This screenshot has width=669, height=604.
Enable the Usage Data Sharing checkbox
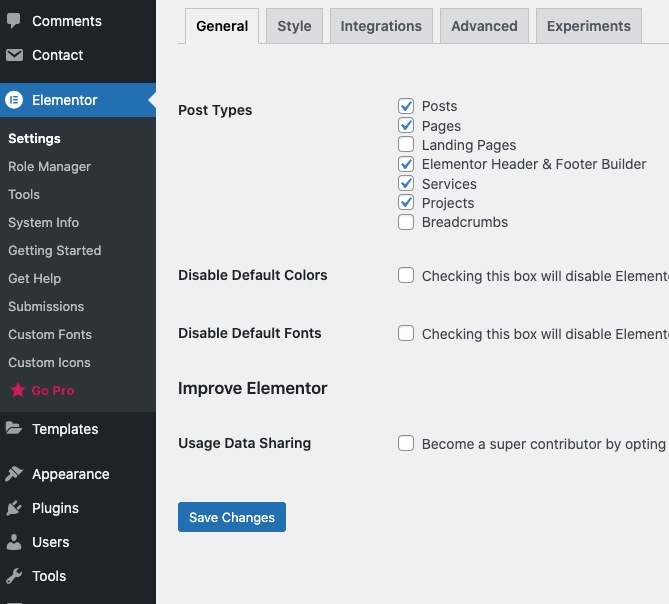click(406, 444)
